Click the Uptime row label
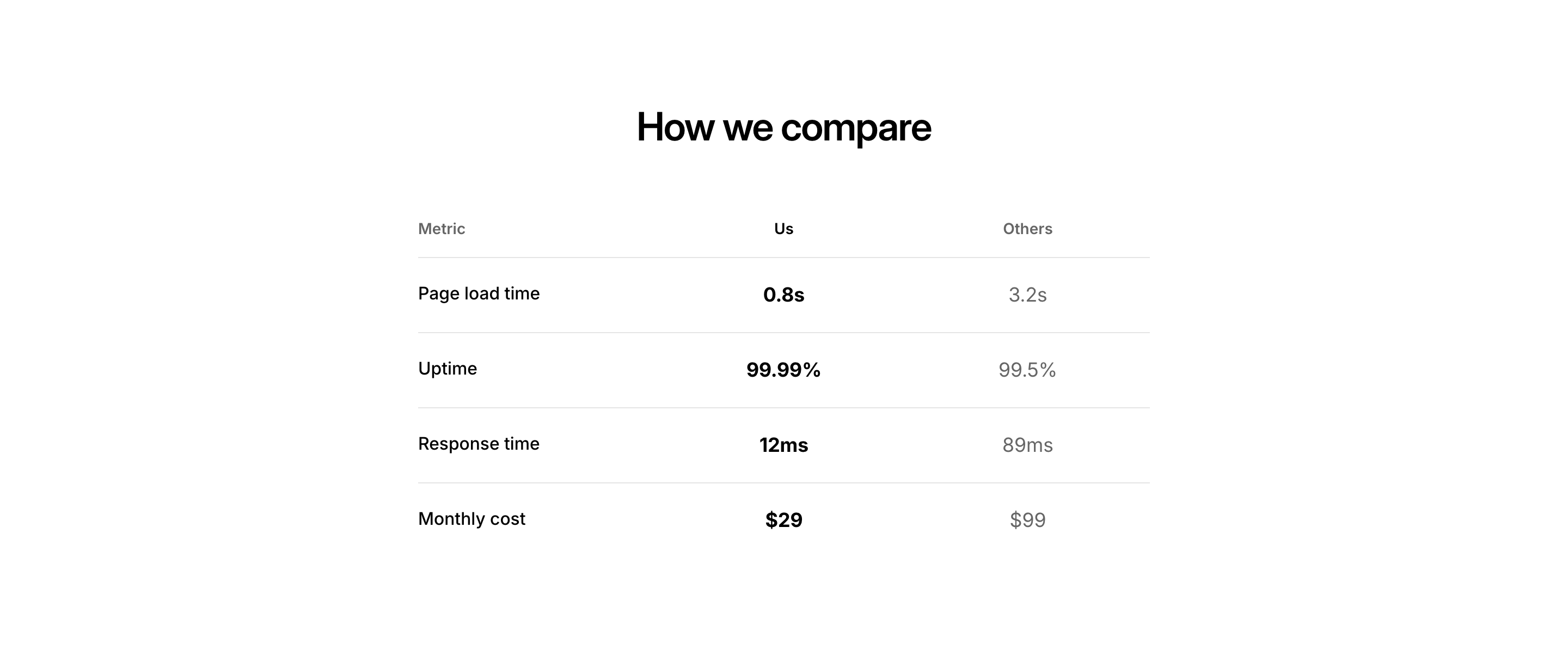This screenshot has width=1568, height=662. point(448,369)
